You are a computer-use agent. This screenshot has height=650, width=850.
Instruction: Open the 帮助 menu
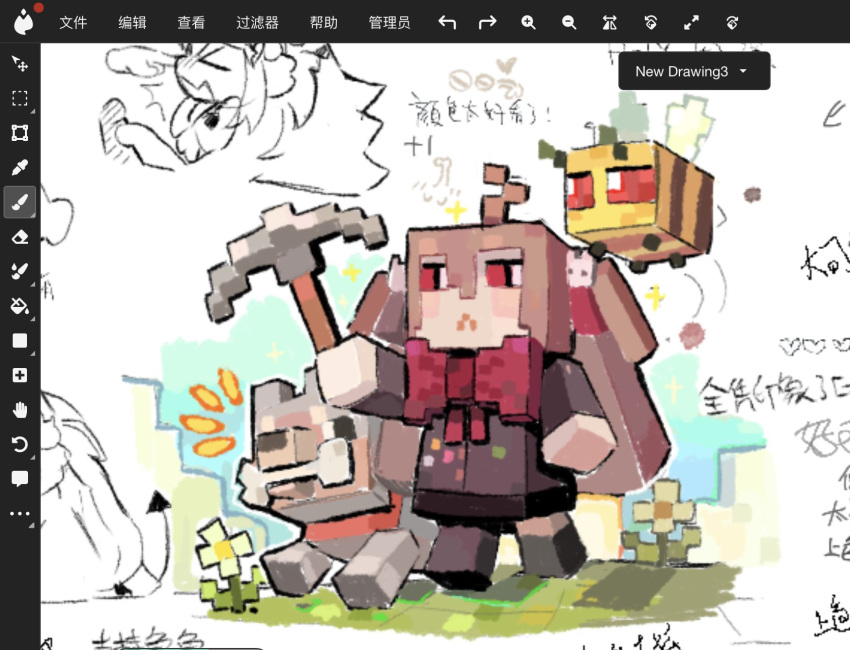point(324,22)
